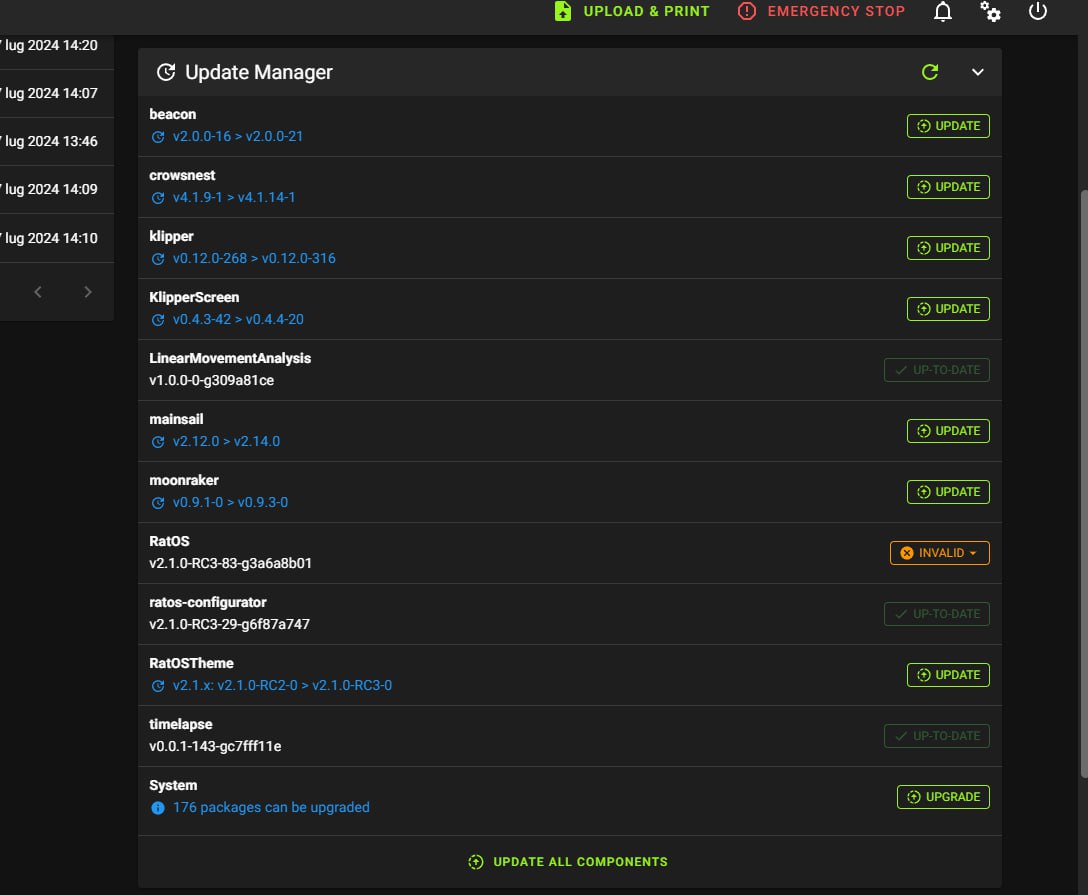Screen dimensions: 1088x895
Task: Click the LinearMovementAnalysis Up-To-Date button
Action: point(937,370)
